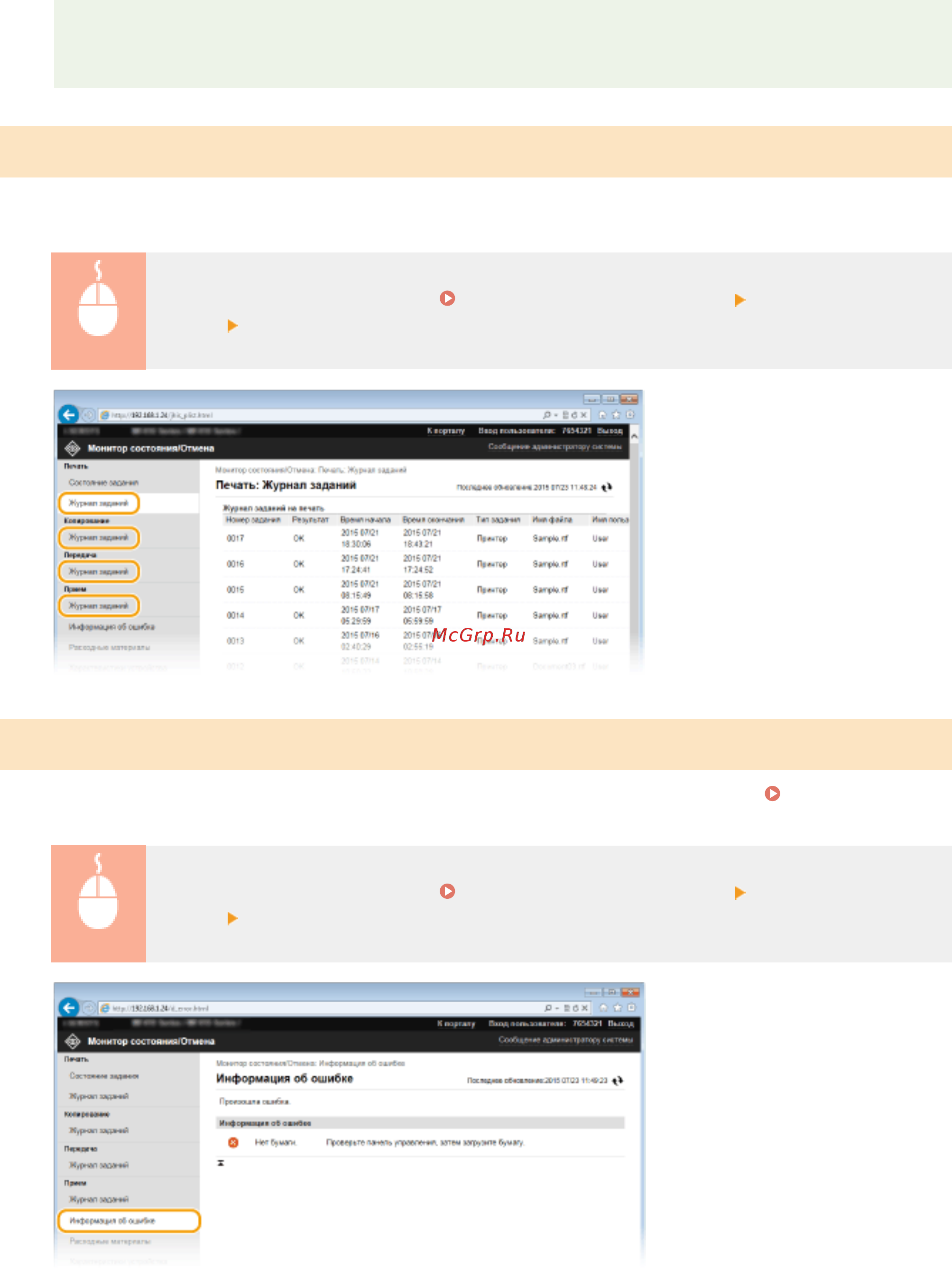Open 'Журнал заданий' under Прием in error info window
952x1269 pixels.
(x=99, y=1199)
